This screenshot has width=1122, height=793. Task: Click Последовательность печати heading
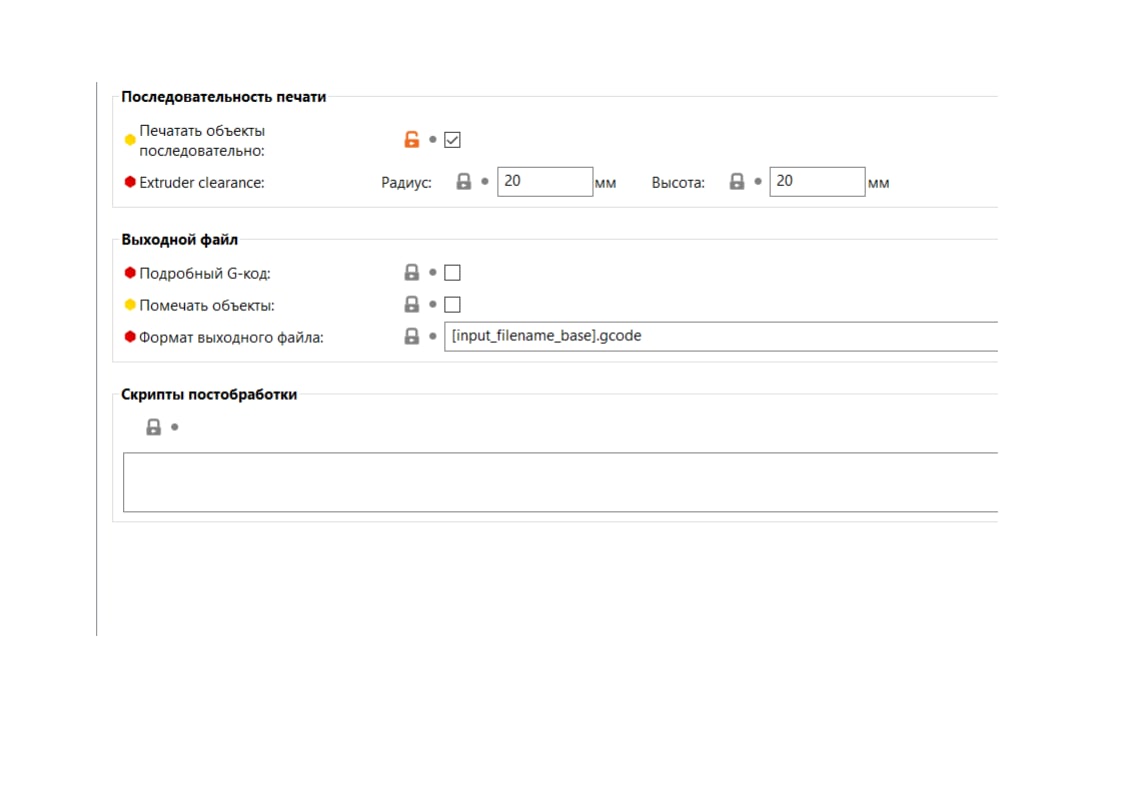pos(223,97)
